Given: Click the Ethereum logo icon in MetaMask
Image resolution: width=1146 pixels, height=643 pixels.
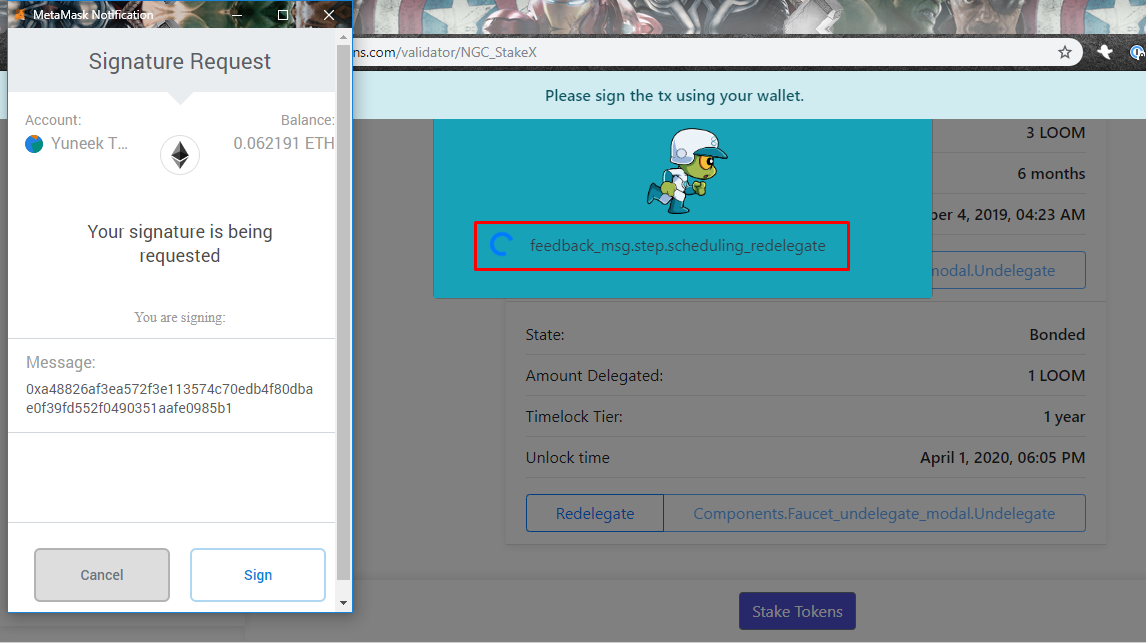Looking at the screenshot, I should (180, 155).
